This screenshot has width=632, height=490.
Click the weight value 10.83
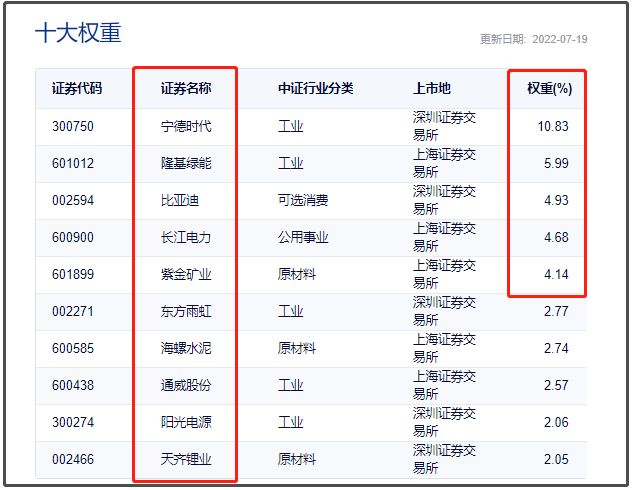pos(553,127)
